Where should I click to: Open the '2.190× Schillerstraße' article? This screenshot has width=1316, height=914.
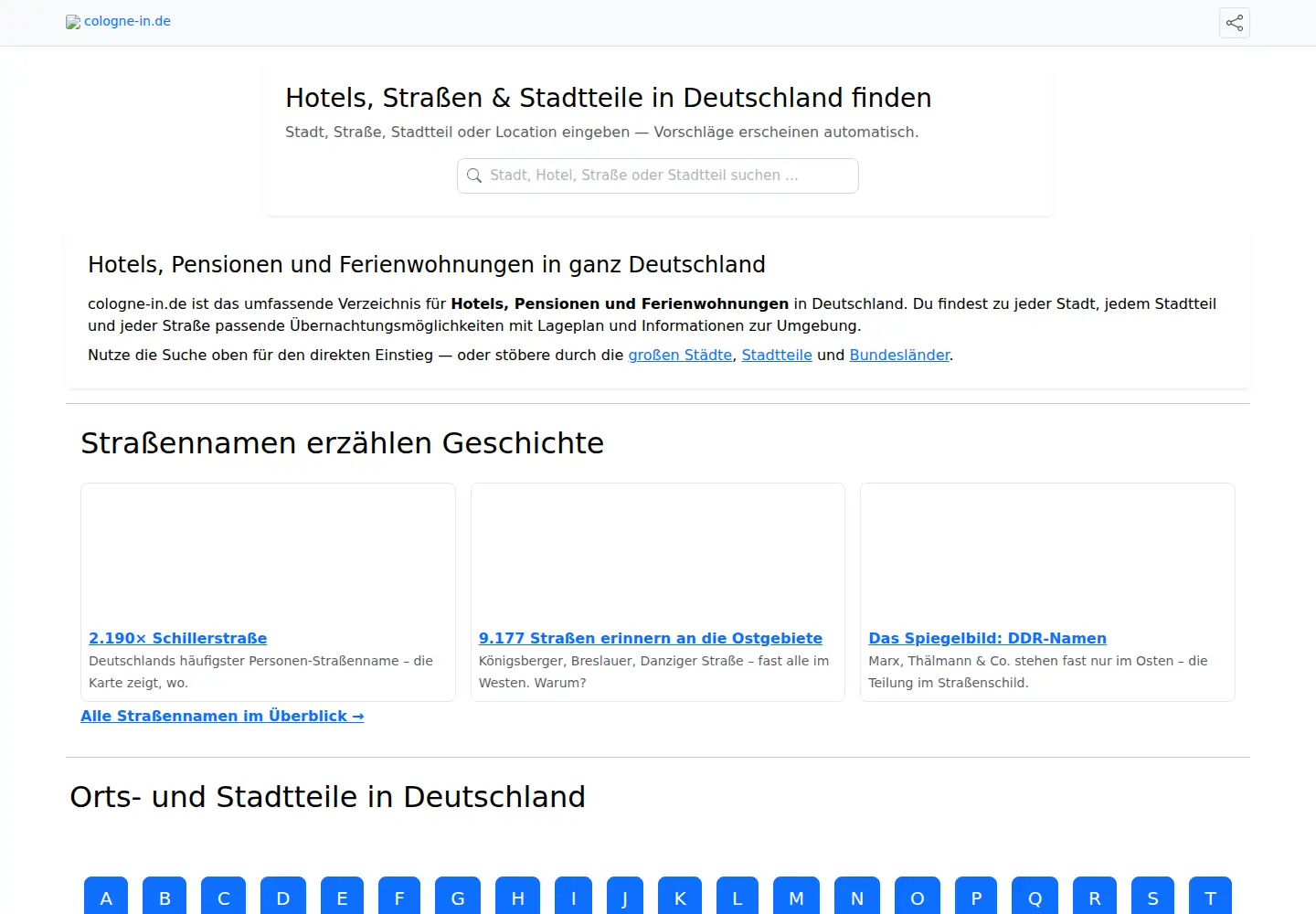click(178, 638)
